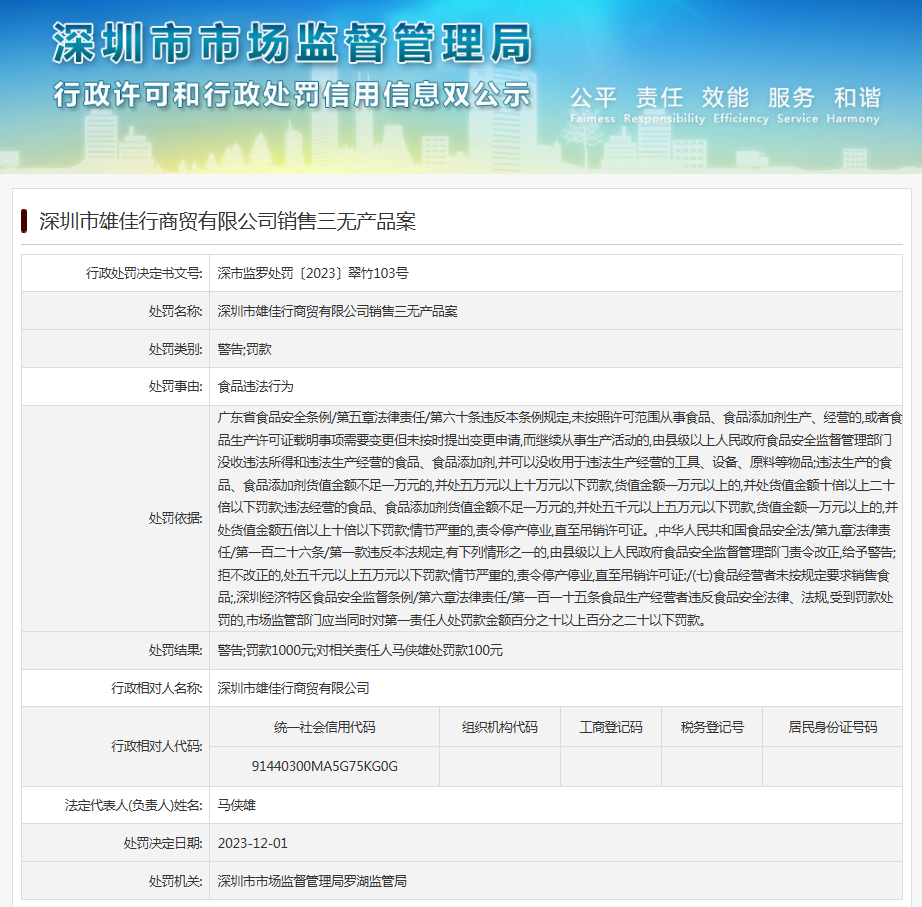922x907 pixels.
Task: Click the 处罚名称 label
Action: (175, 311)
